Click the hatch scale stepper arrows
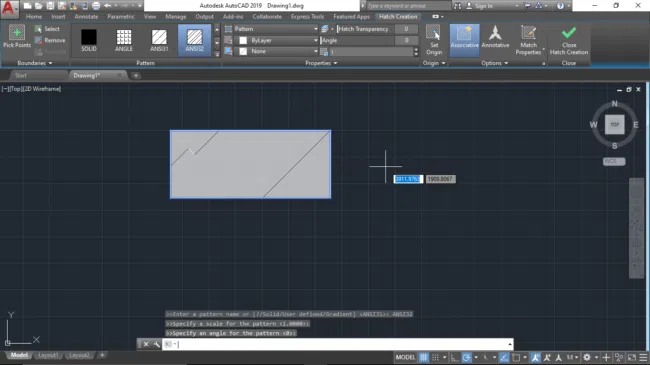 pyautogui.click(x=416, y=51)
